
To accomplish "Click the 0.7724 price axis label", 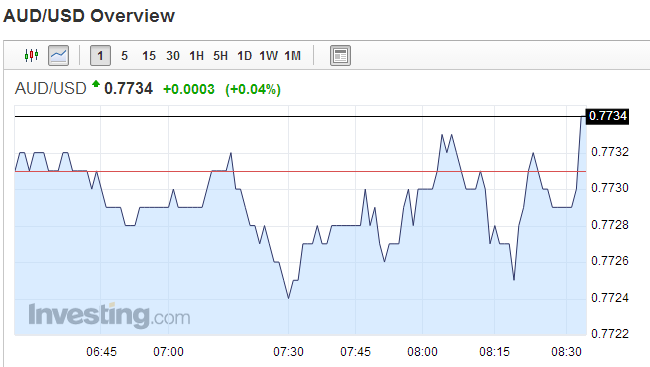I will (609, 298).
